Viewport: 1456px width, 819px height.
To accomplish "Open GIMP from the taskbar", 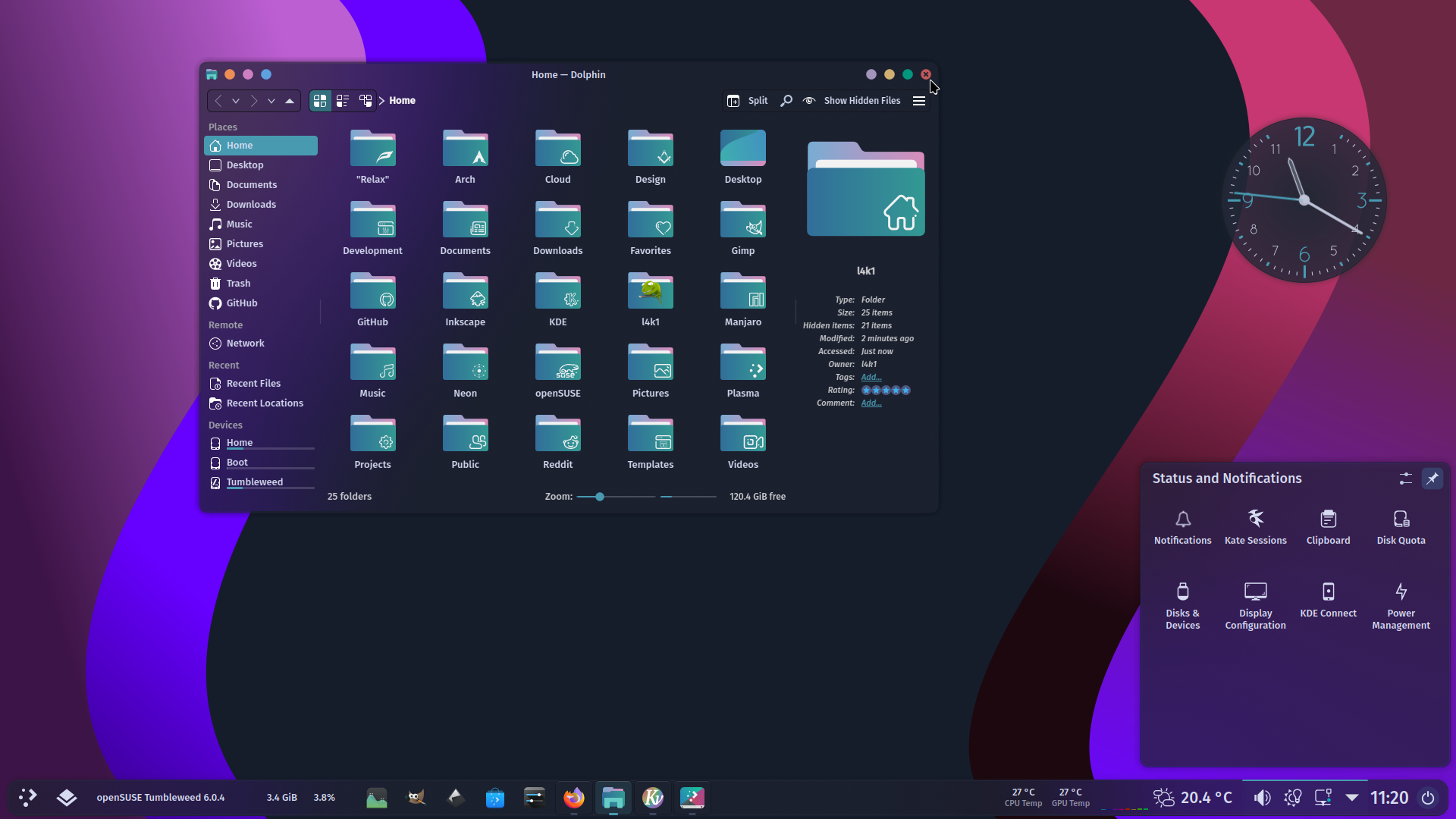I will coord(416,798).
